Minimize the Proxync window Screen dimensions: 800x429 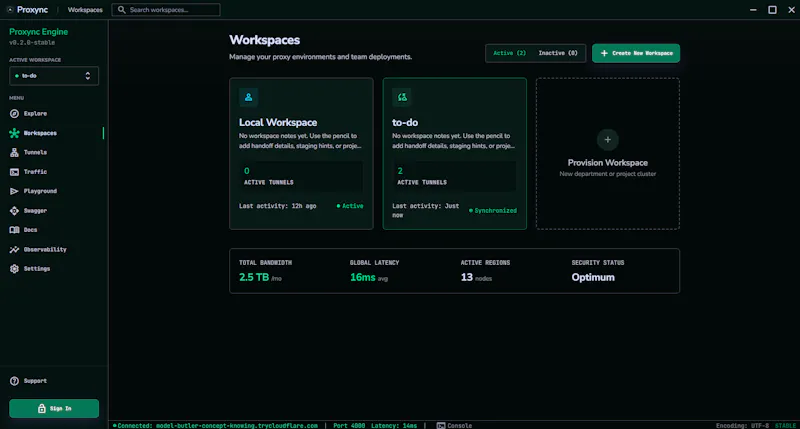pyautogui.click(x=753, y=10)
